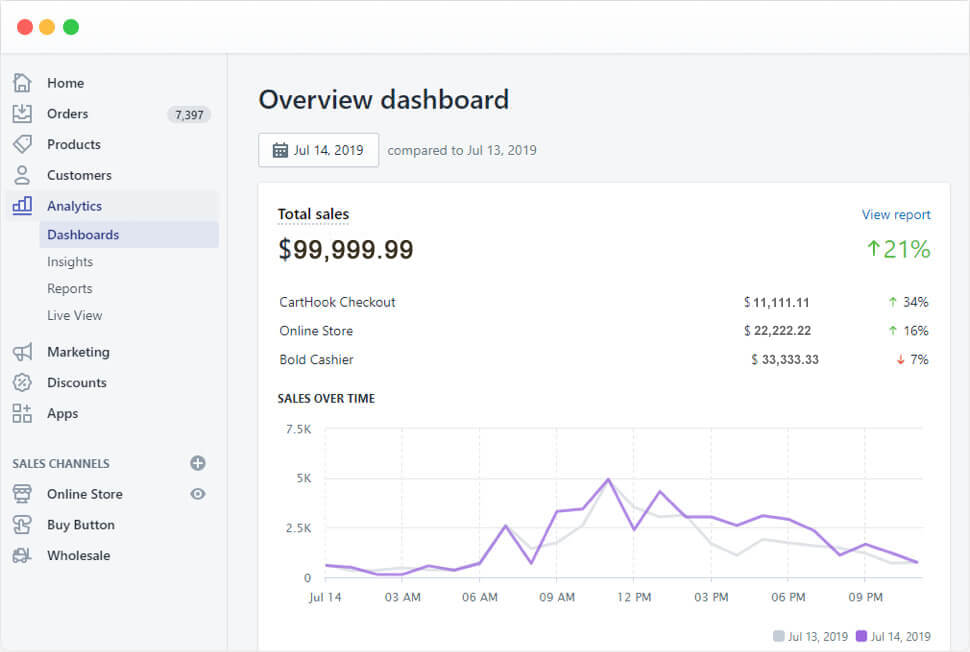Click the Discounts percent badge icon
Image resolution: width=970 pixels, height=652 pixels.
click(22, 382)
